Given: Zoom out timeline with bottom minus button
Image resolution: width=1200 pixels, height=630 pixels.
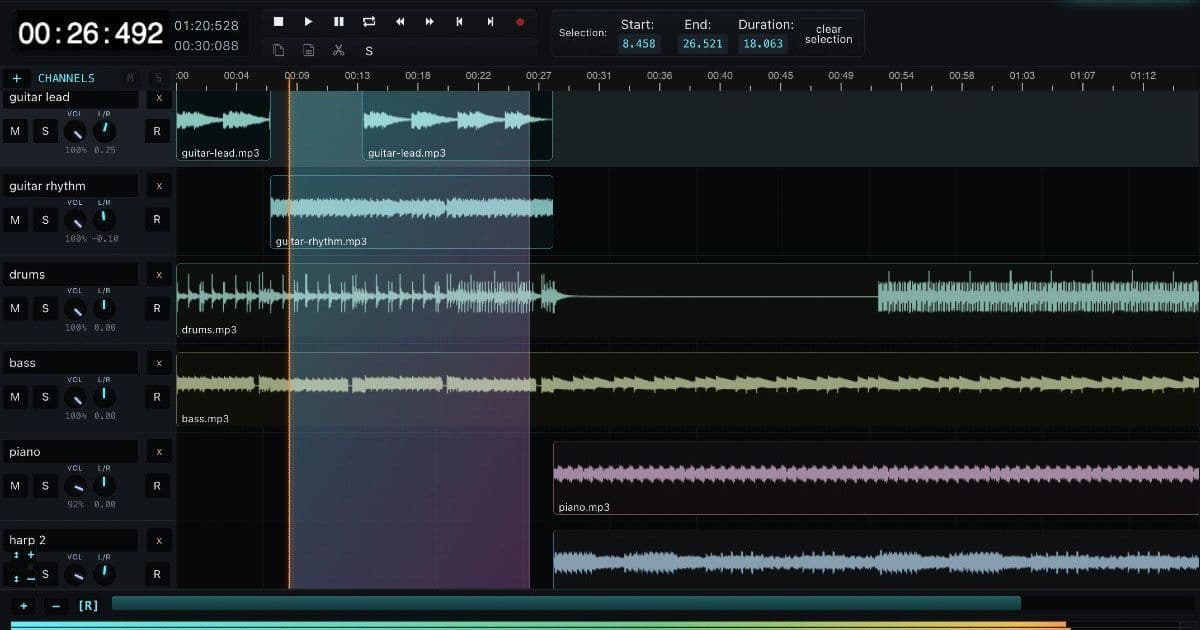Looking at the screenshot, I should pyautogui.click(x=55, y=606).
